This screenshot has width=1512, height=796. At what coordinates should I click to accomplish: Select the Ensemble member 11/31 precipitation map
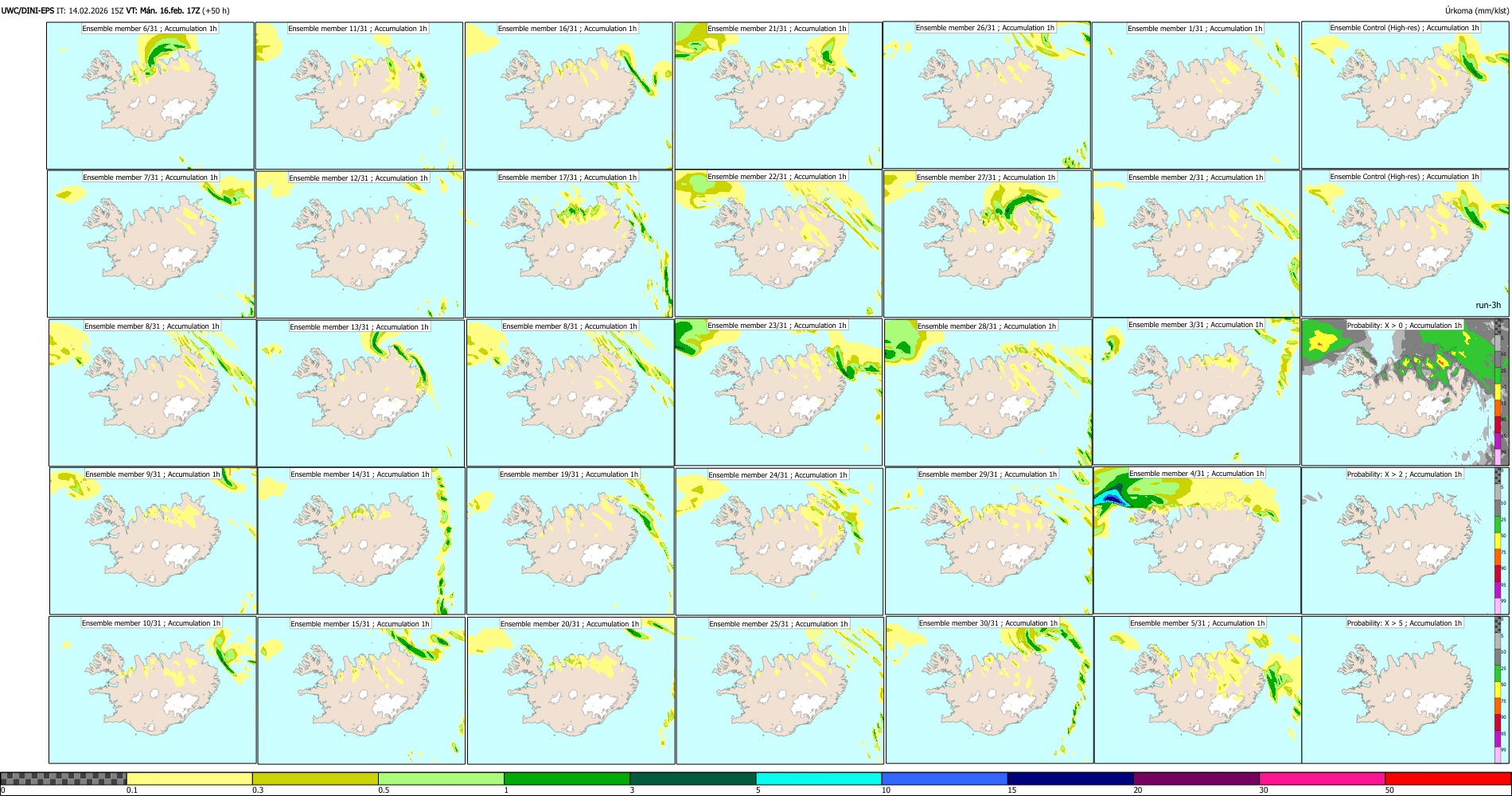point(359,96)
